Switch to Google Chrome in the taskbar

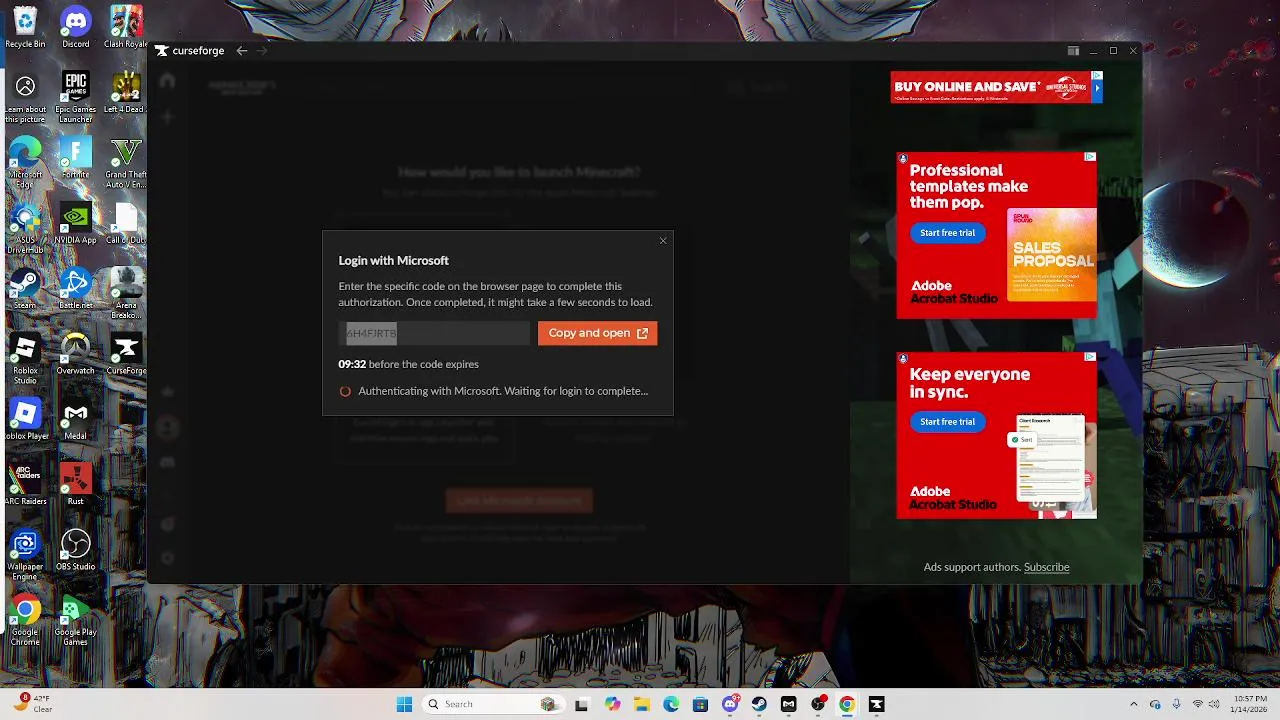click(x=847, y=704)
